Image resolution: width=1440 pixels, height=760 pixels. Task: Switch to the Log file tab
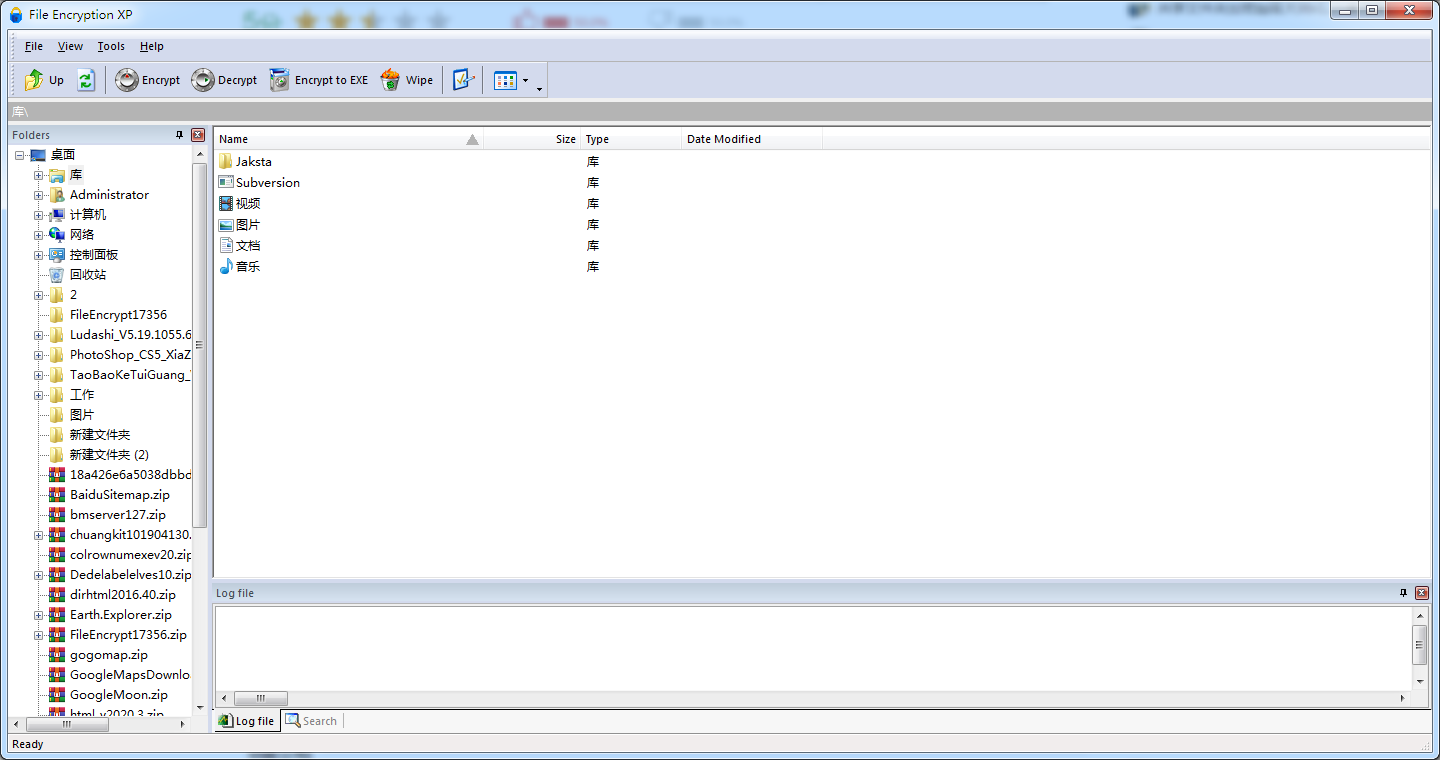coord(247,721)
